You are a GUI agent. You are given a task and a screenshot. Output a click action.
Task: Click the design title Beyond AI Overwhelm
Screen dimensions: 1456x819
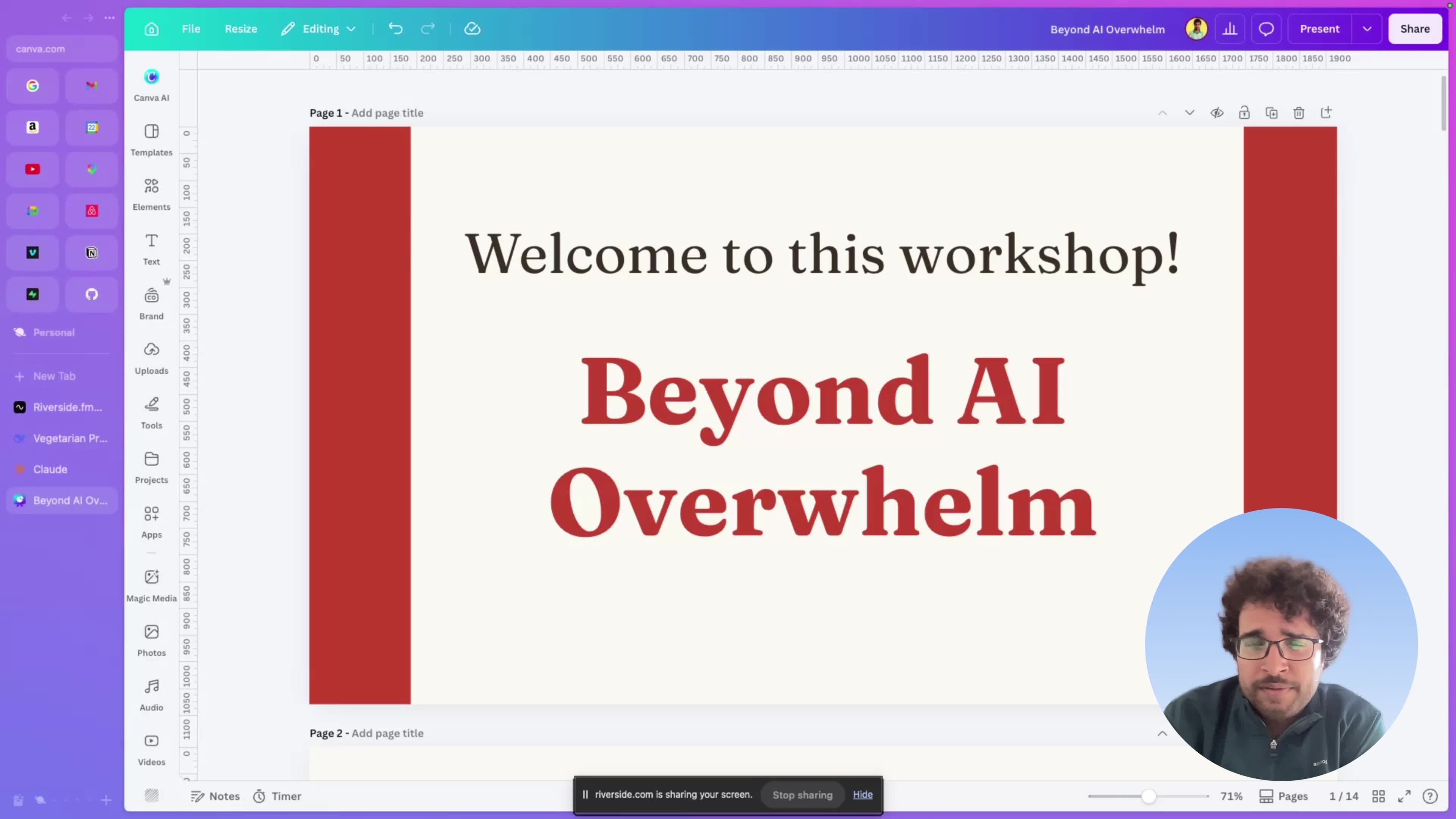click(x=1107, y=30)
